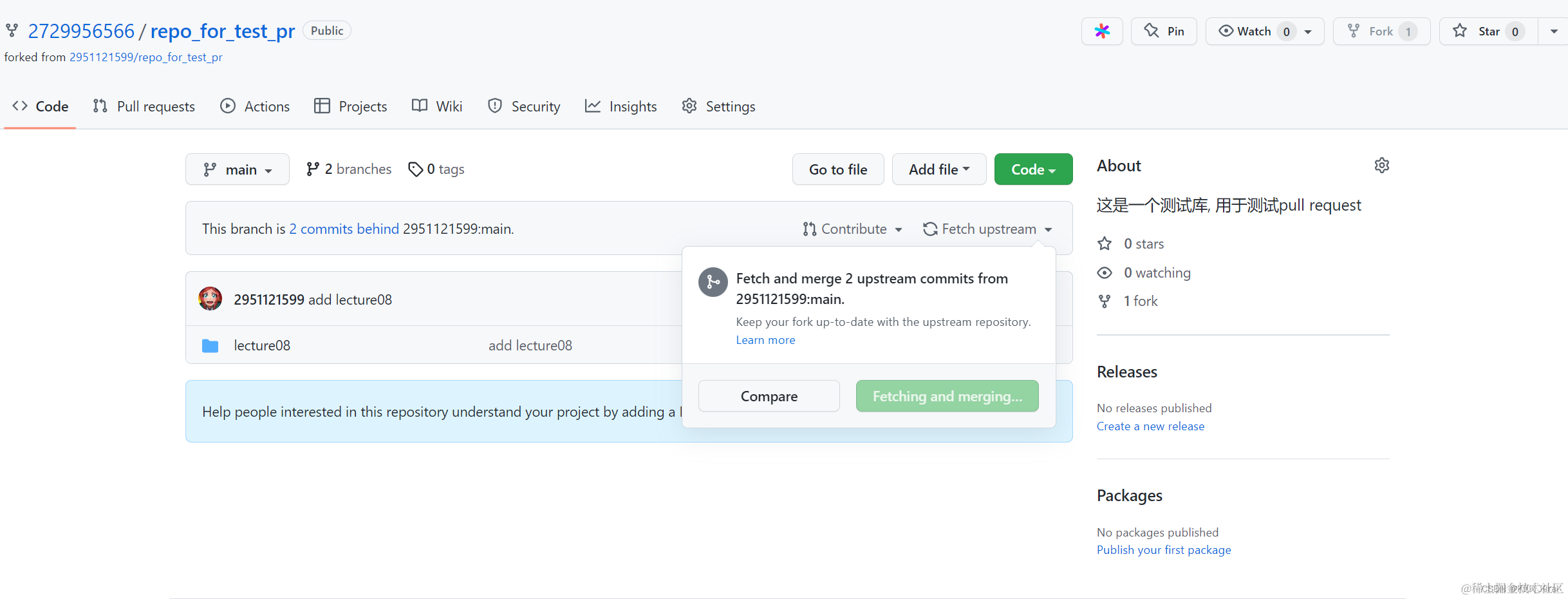Switch to the Settings tab

tap(718, 106)
